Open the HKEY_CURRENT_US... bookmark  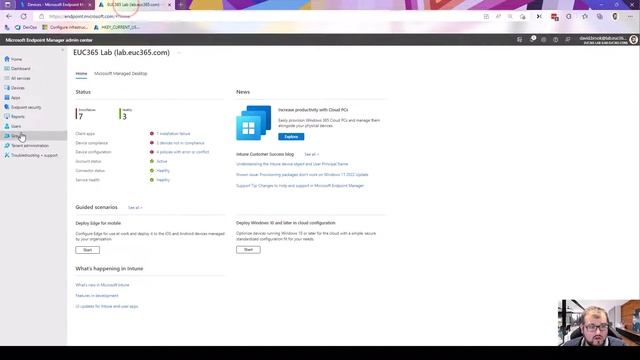[x=117, y=27]
